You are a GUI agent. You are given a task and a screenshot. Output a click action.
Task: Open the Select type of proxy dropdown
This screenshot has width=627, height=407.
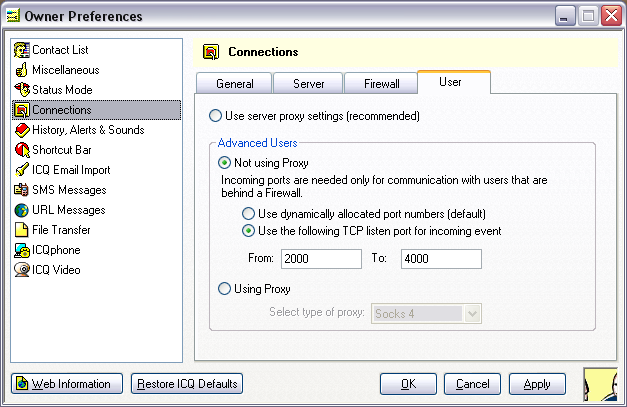click(472, 314)
